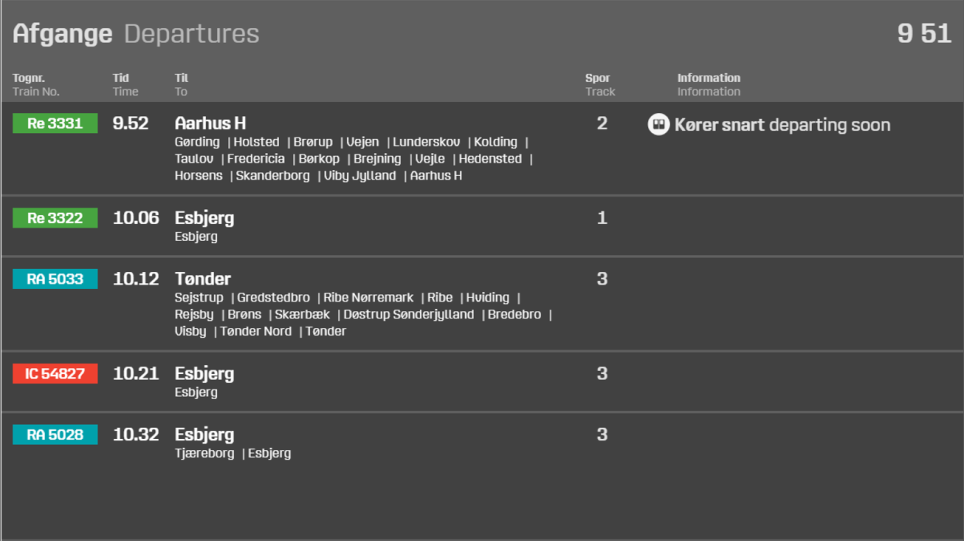The height and width of the screenshot is (541, 964).
Task: Select the green Re 3331 train badge
Action: click(x=55, y=123)
